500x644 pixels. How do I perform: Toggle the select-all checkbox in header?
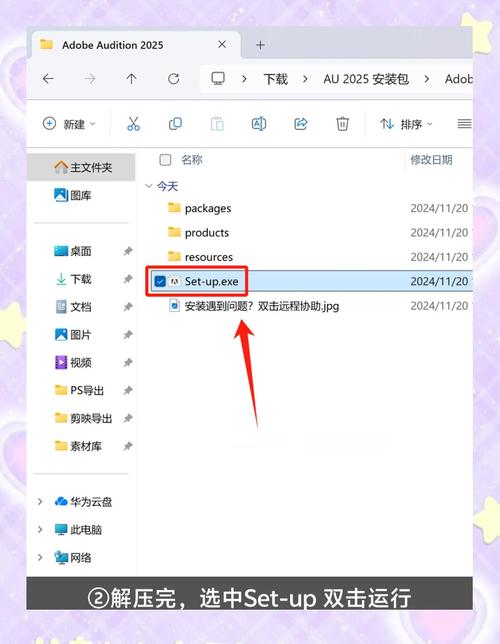click(165, 160)
